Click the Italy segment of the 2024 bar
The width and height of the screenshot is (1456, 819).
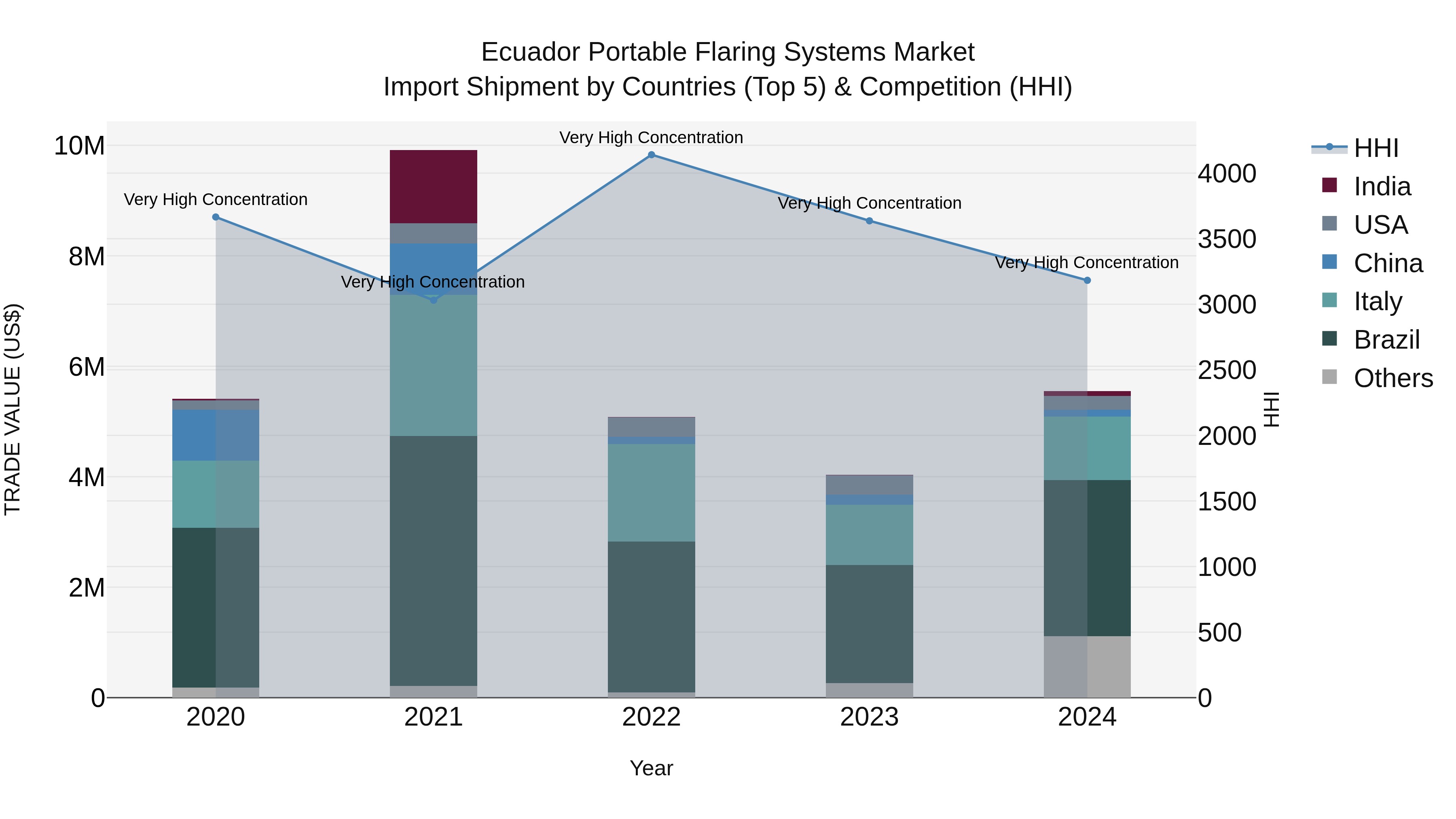[x=1087, y=449]
